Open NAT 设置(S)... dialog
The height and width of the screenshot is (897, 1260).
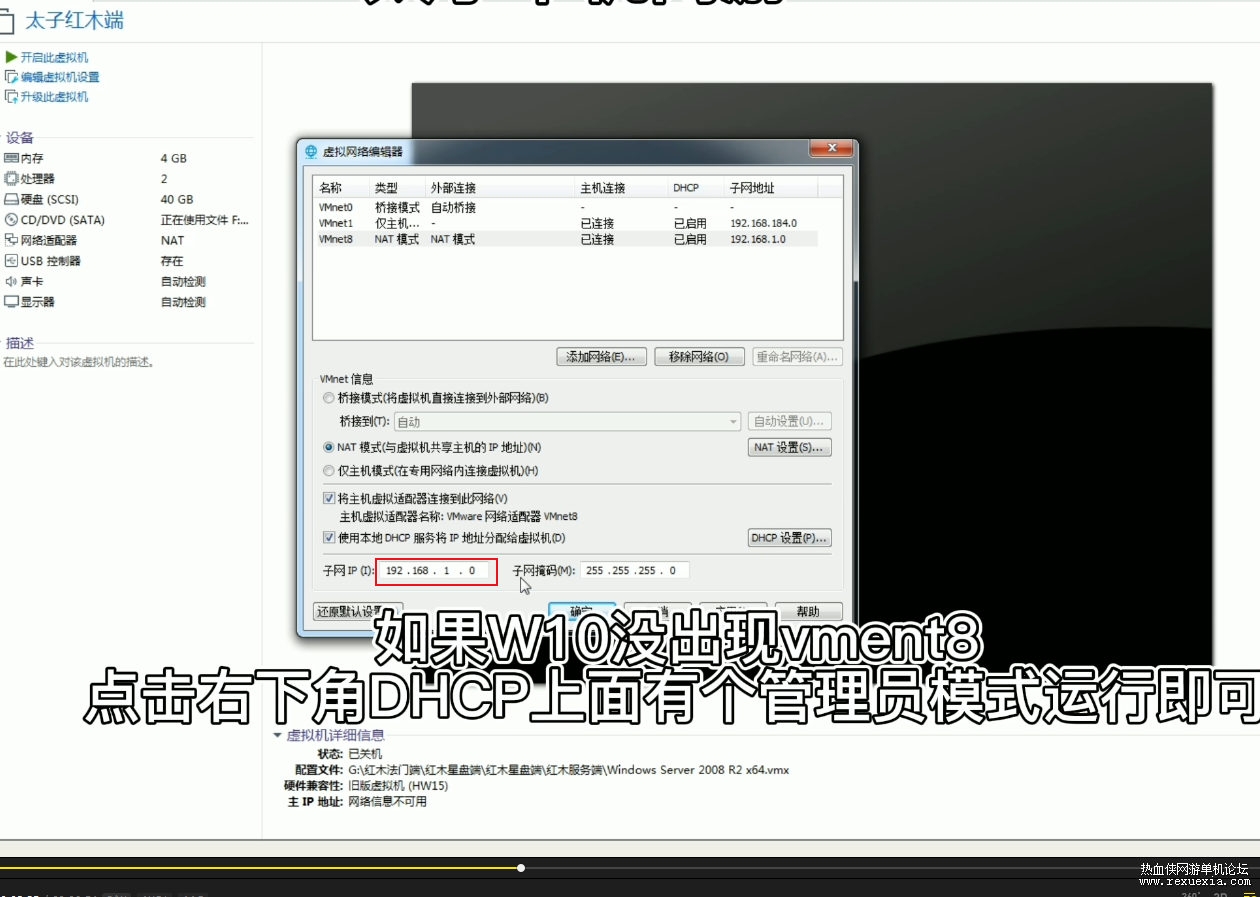point(790,448)
